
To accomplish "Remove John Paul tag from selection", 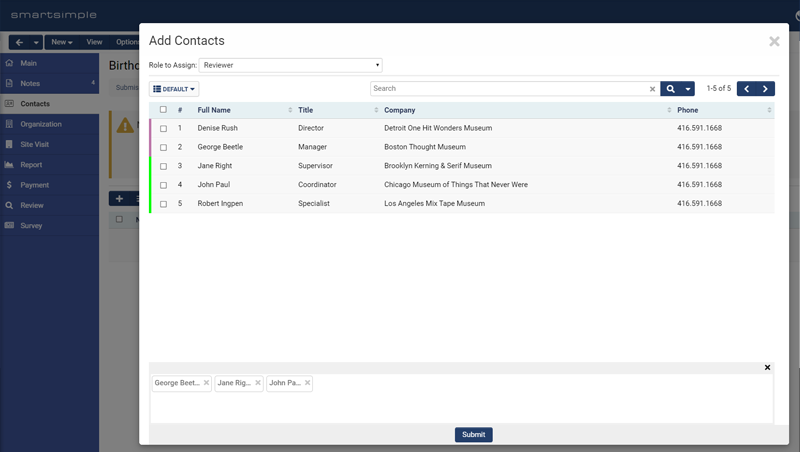I will coord(308,383).
